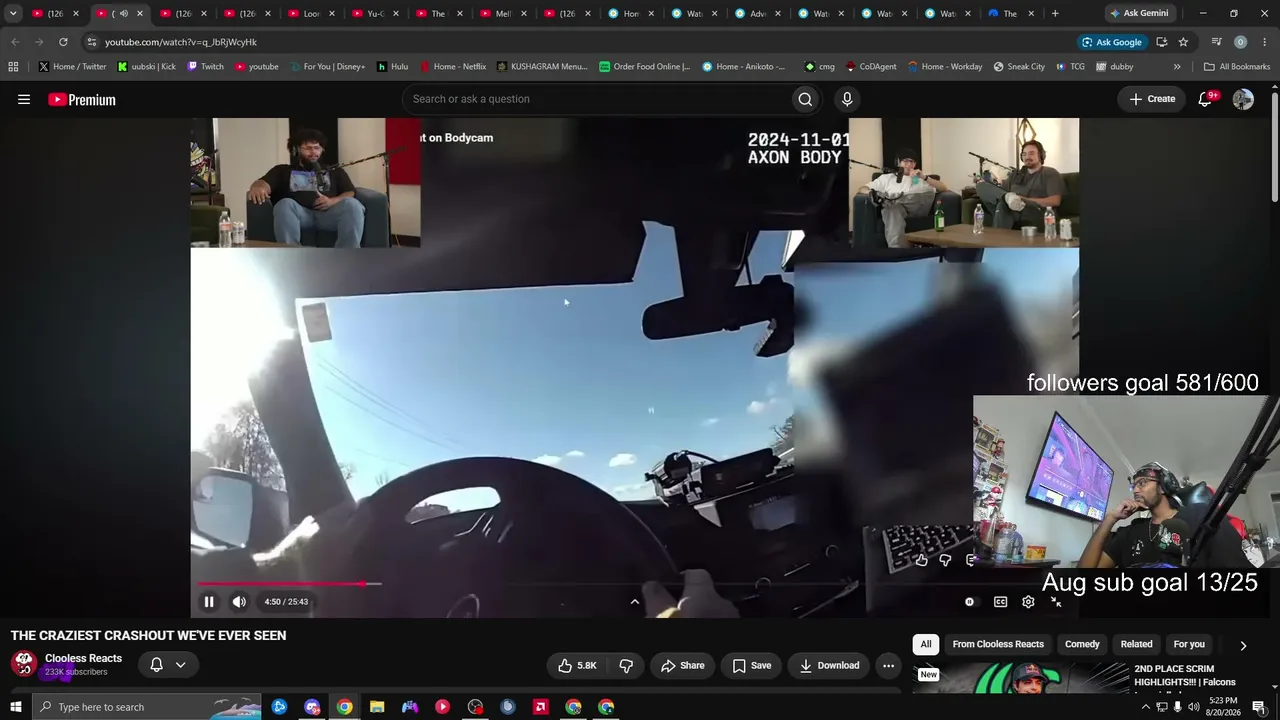This screenshot has height=720, width=1280.
Task: Dislike the video
Action: [x=626, y=666]
